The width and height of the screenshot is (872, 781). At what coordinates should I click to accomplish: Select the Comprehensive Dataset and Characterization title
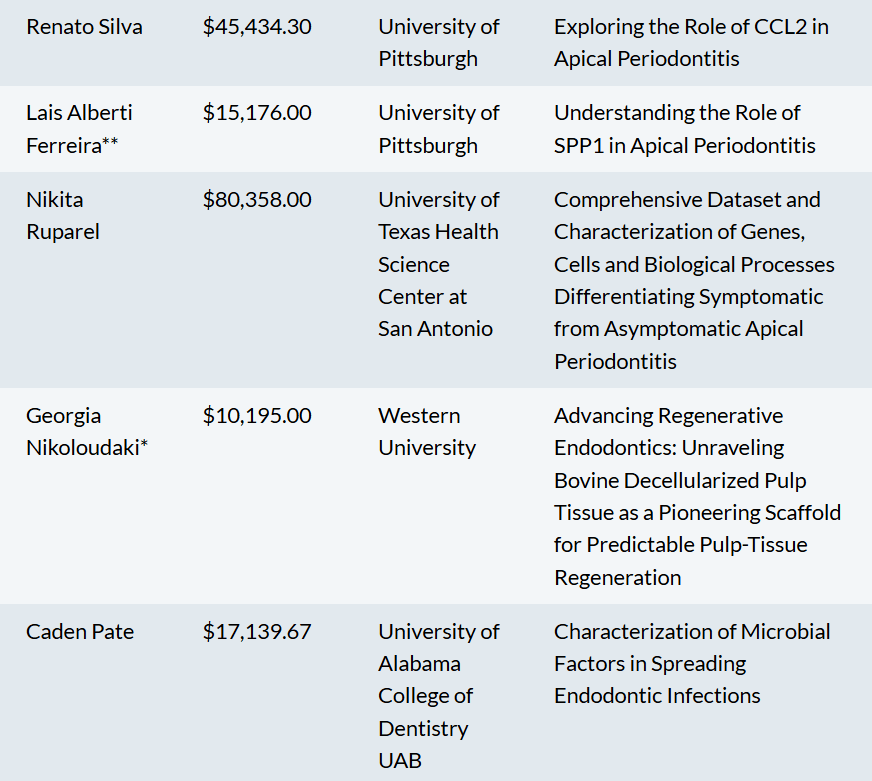[694, 280]
